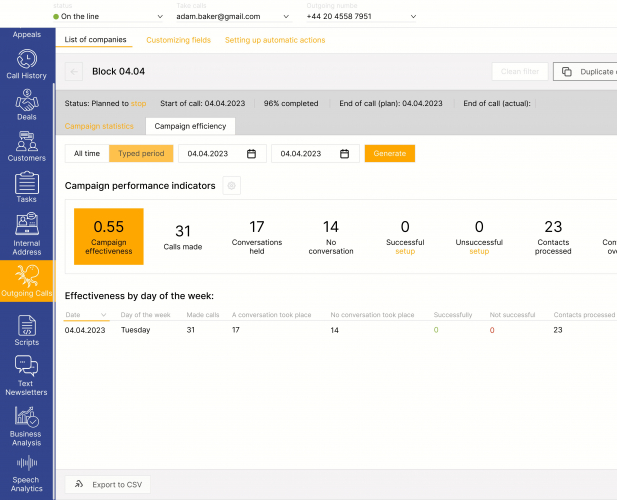Screen dimensions: 617x500
Task: Click the start date field 04.04.2023
Action: click(222, 153)
